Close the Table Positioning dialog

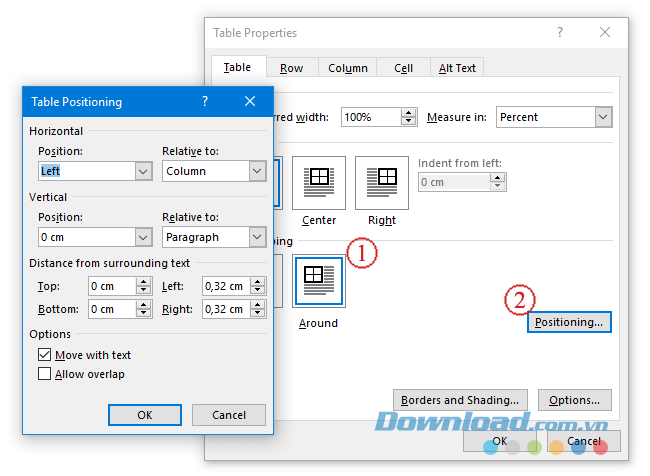click(x=250, y=101)
